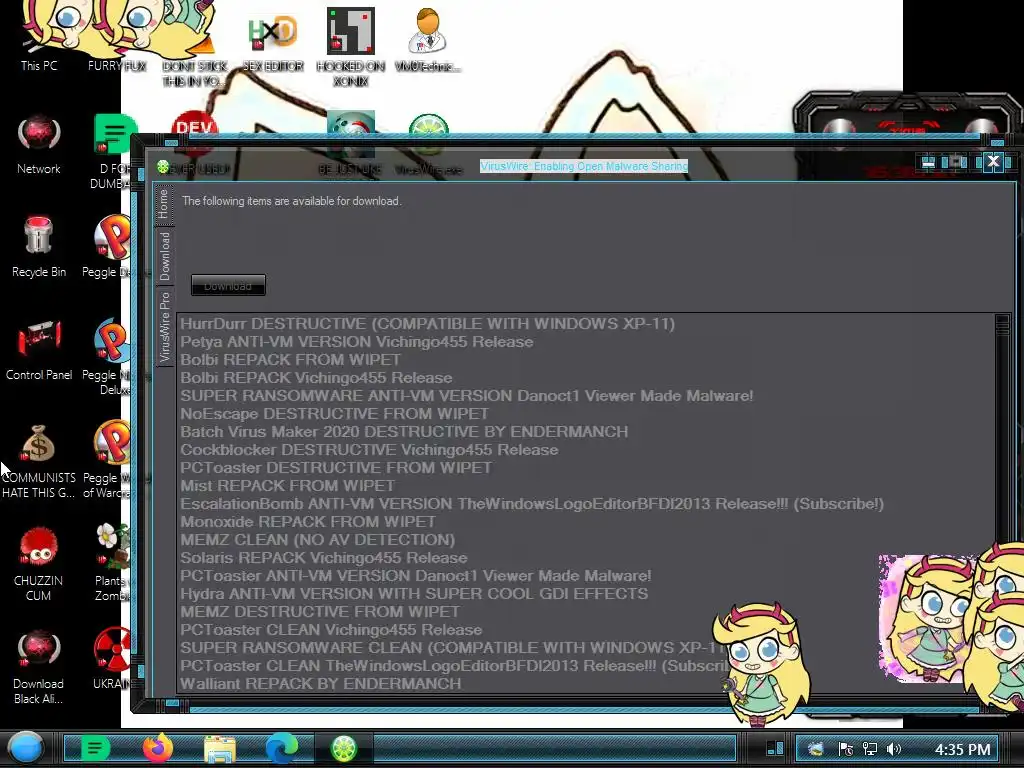This screenshot has width=1024, height=768.
Task: Open the SEX EDITOR HxD desktop icon
Action: coord(273,40)
